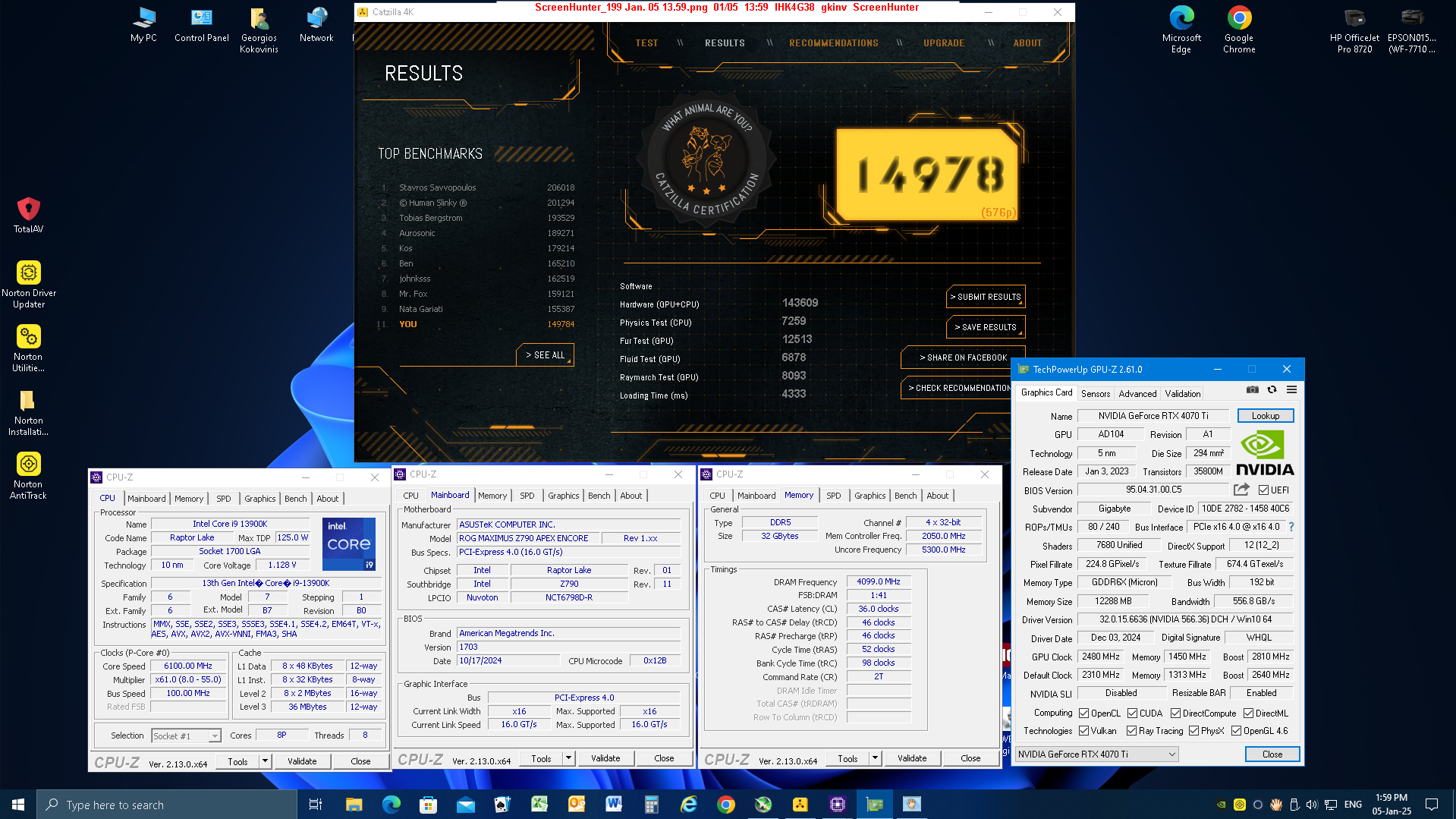Screen dimensions: 1456x819
Task: Toggle the OpenGL 4.6 checkbox
Action: tap(1236, 730)
